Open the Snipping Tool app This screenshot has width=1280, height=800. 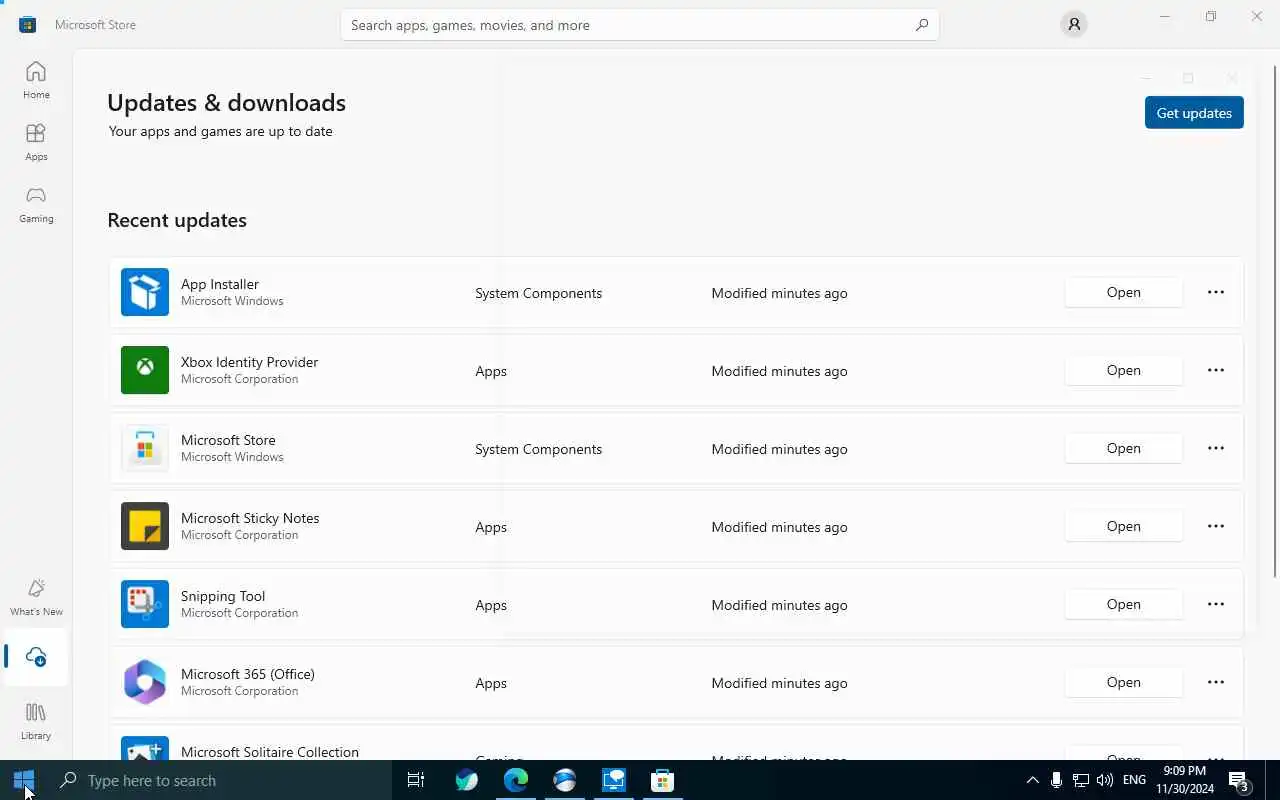tap(1123, 604)
